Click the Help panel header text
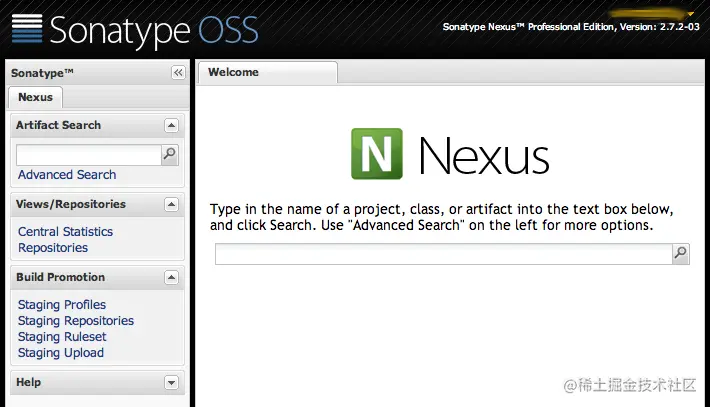The width and height of the screenshot is (710, 407). pyautogui.click(x=29, y=383)
